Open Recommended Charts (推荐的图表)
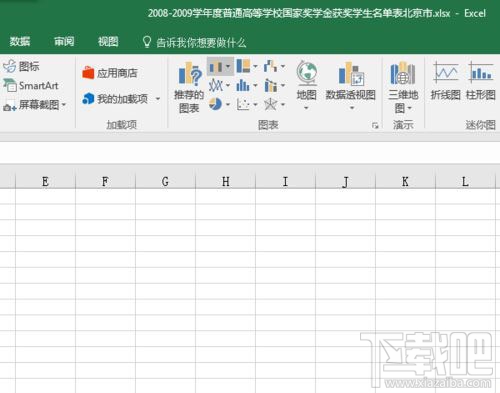 [x=189, y=87]
